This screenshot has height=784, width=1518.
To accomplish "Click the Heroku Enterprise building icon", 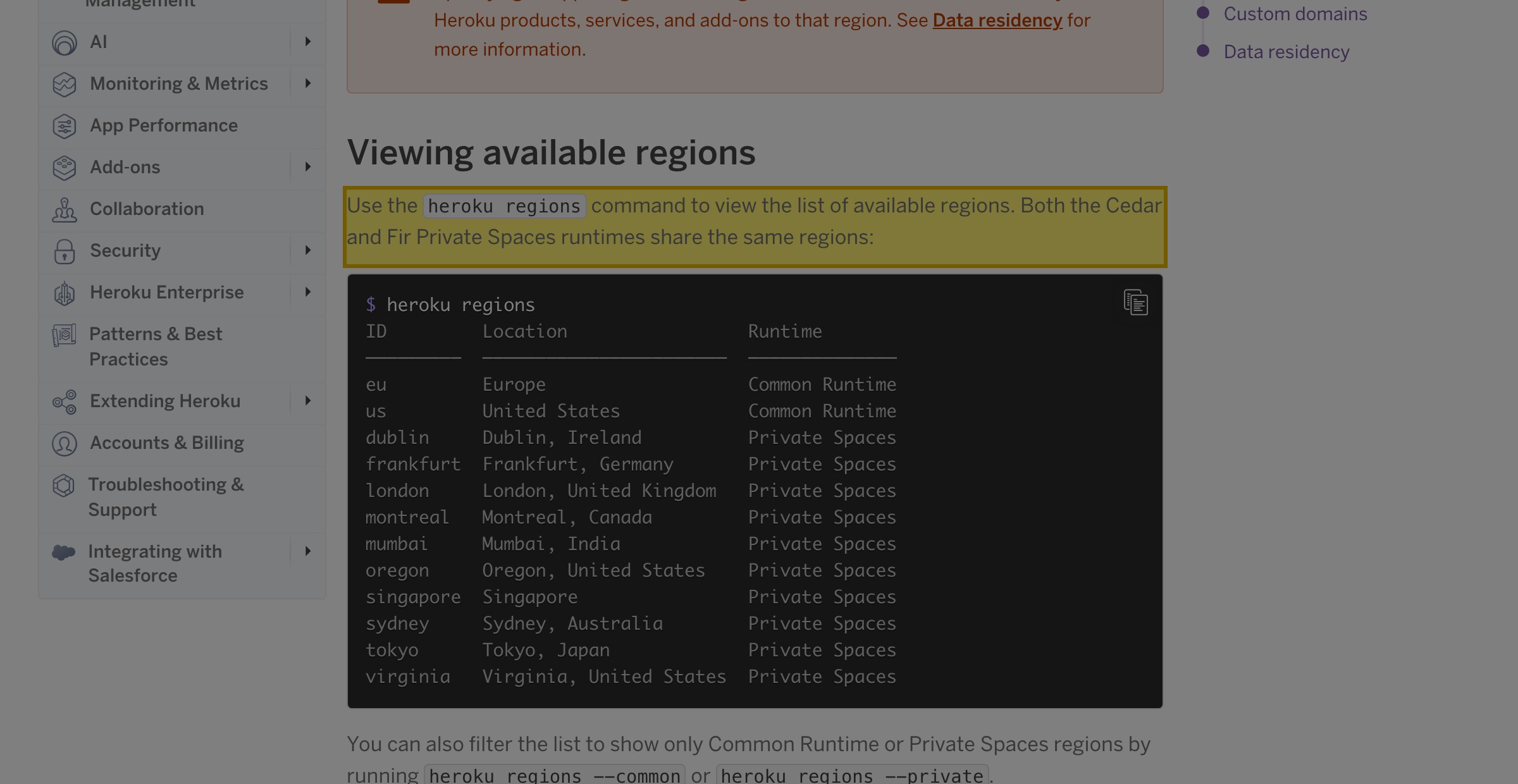I will [x=65, y=293].
